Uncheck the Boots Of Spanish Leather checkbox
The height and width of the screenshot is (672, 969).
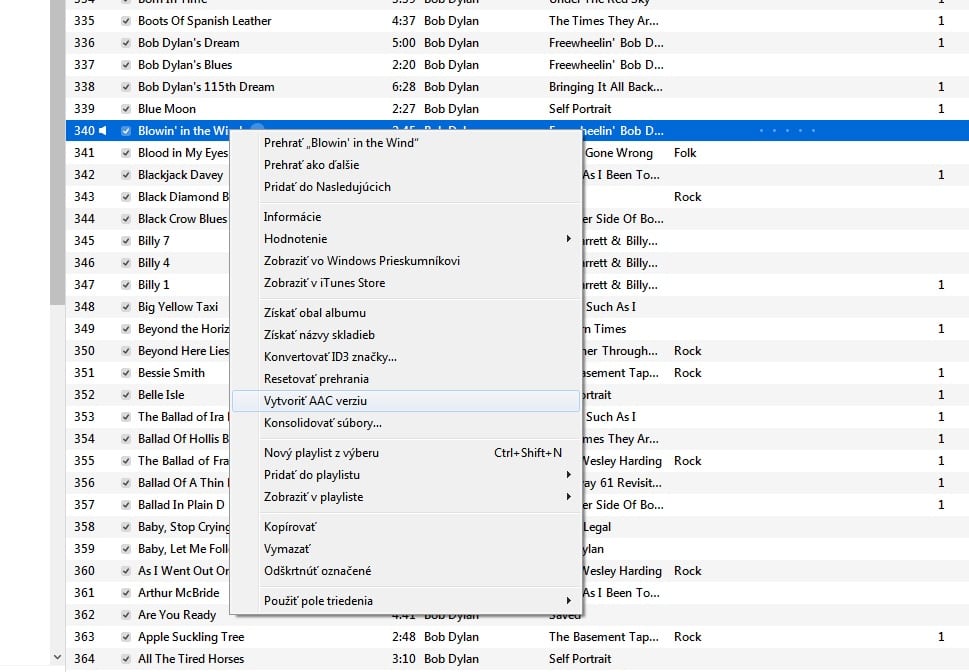pyautogui.click(x=126, y=21)
